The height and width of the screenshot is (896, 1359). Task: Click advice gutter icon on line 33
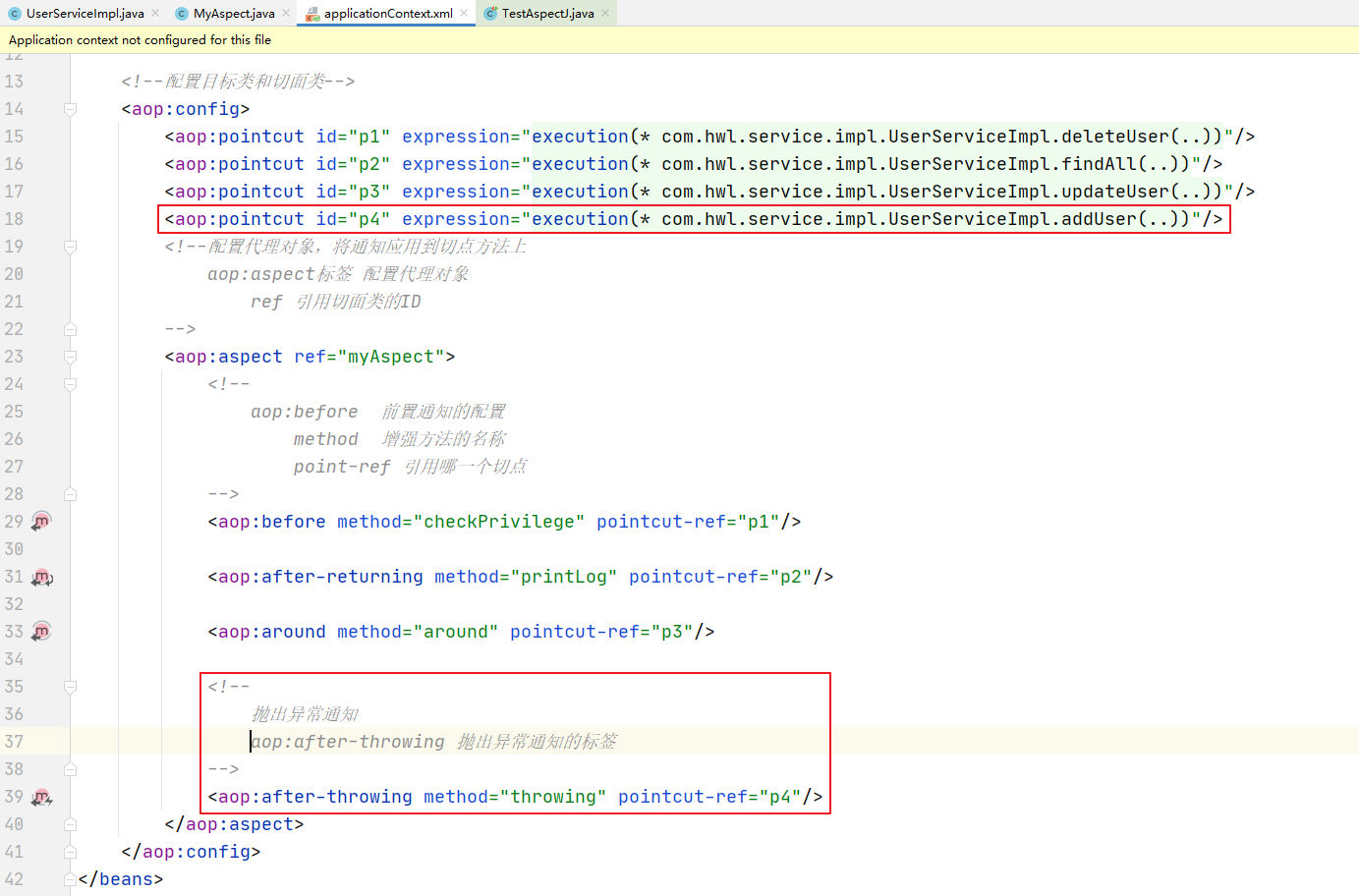coord(41,632)
